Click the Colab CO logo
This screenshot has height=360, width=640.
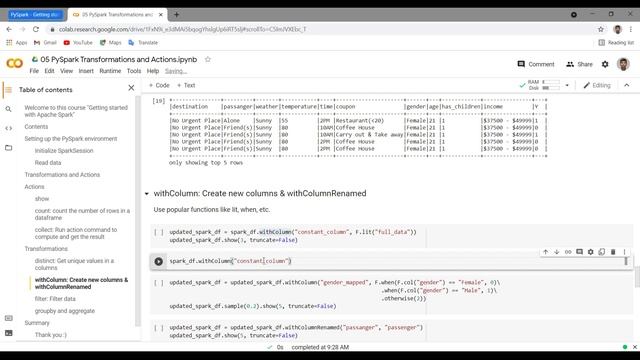tap(14, 63)
